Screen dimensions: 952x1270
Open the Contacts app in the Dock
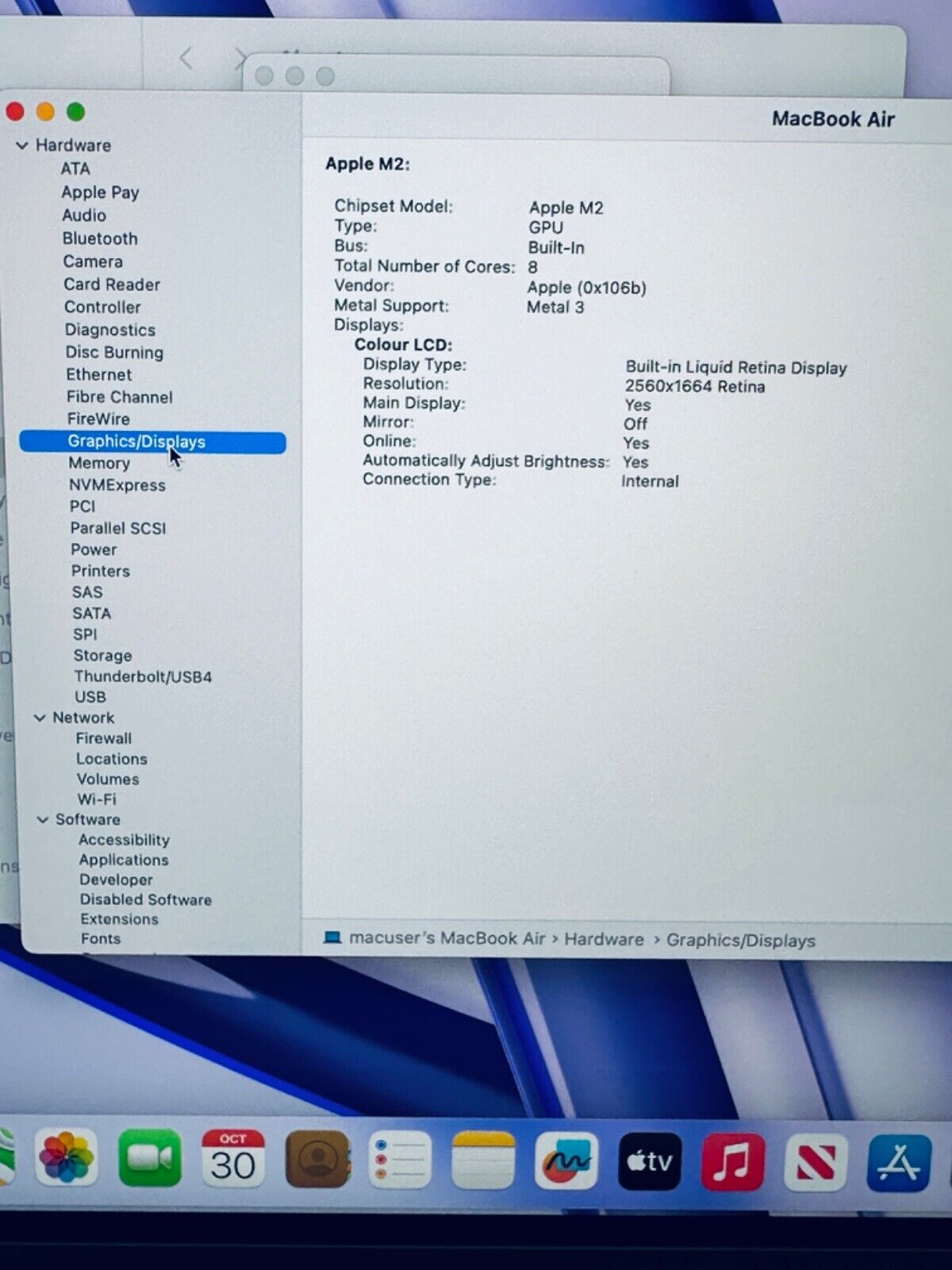(x=317, y=1160)
